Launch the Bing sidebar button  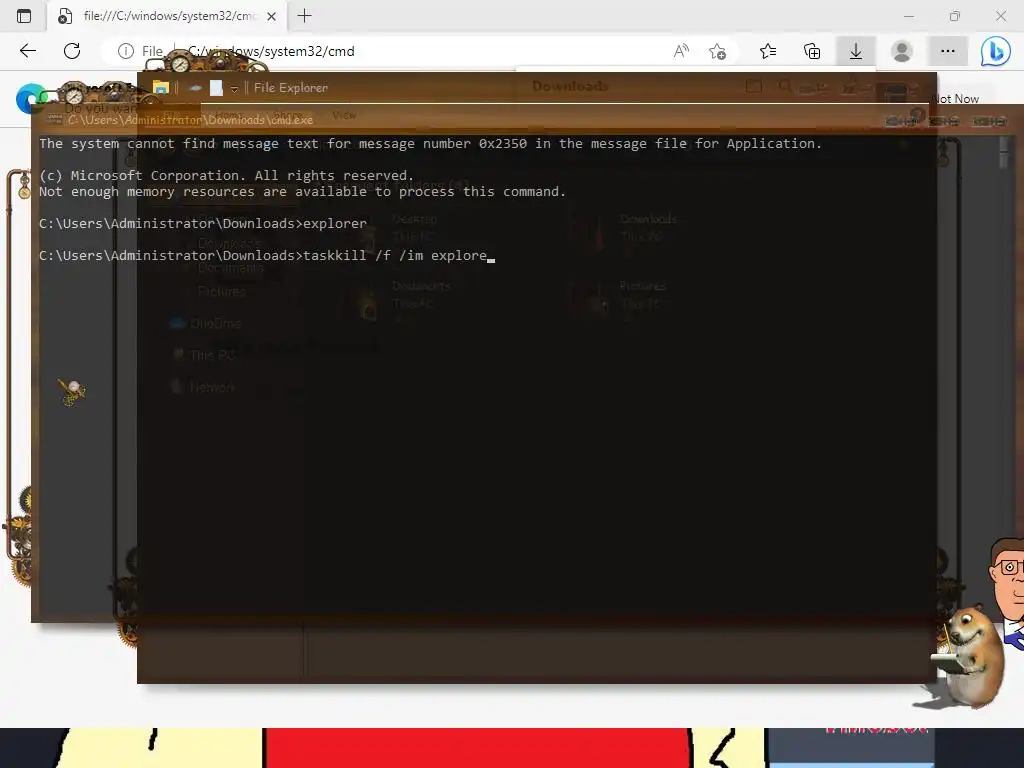(995, 51)
